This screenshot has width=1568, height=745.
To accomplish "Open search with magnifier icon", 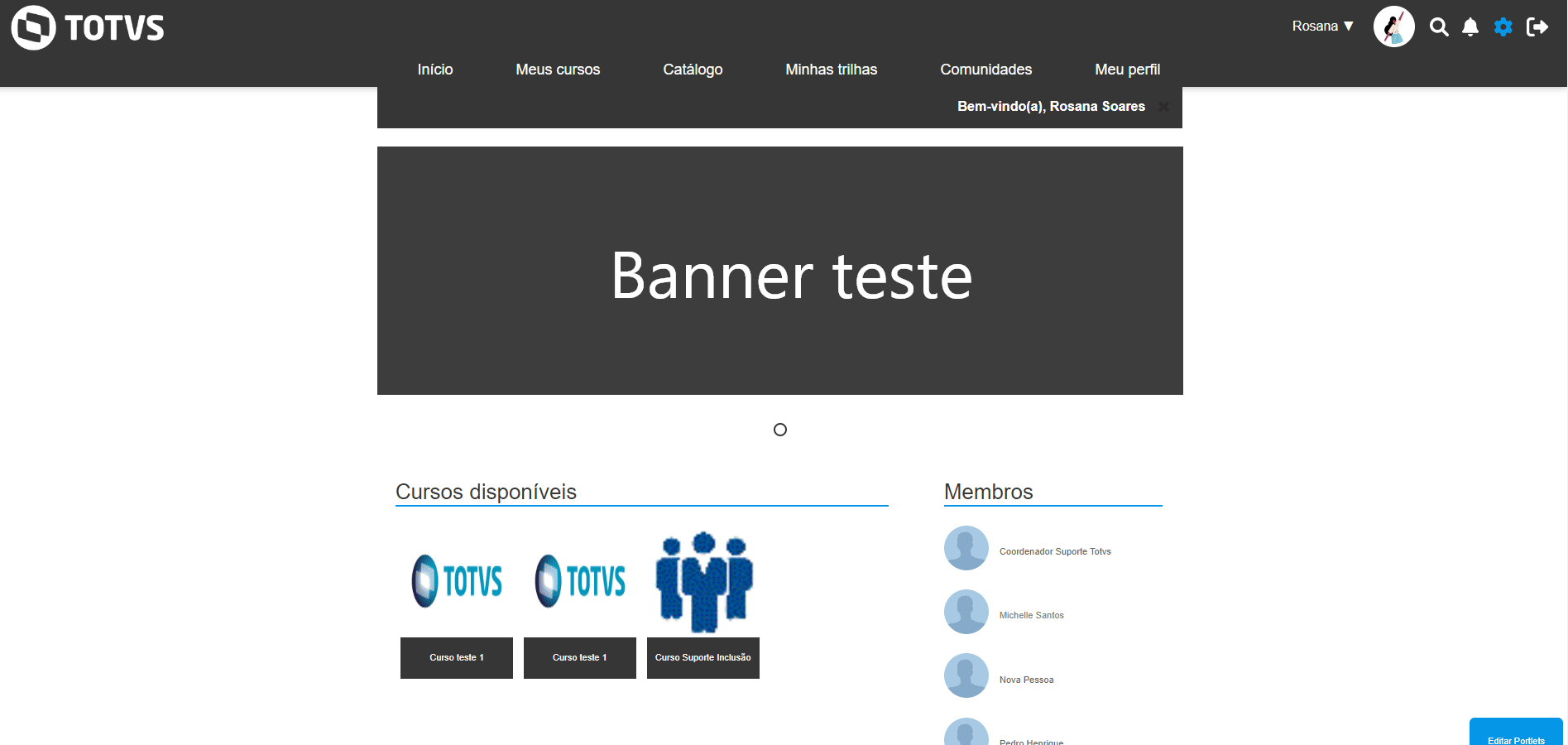I will [1440, 27].
